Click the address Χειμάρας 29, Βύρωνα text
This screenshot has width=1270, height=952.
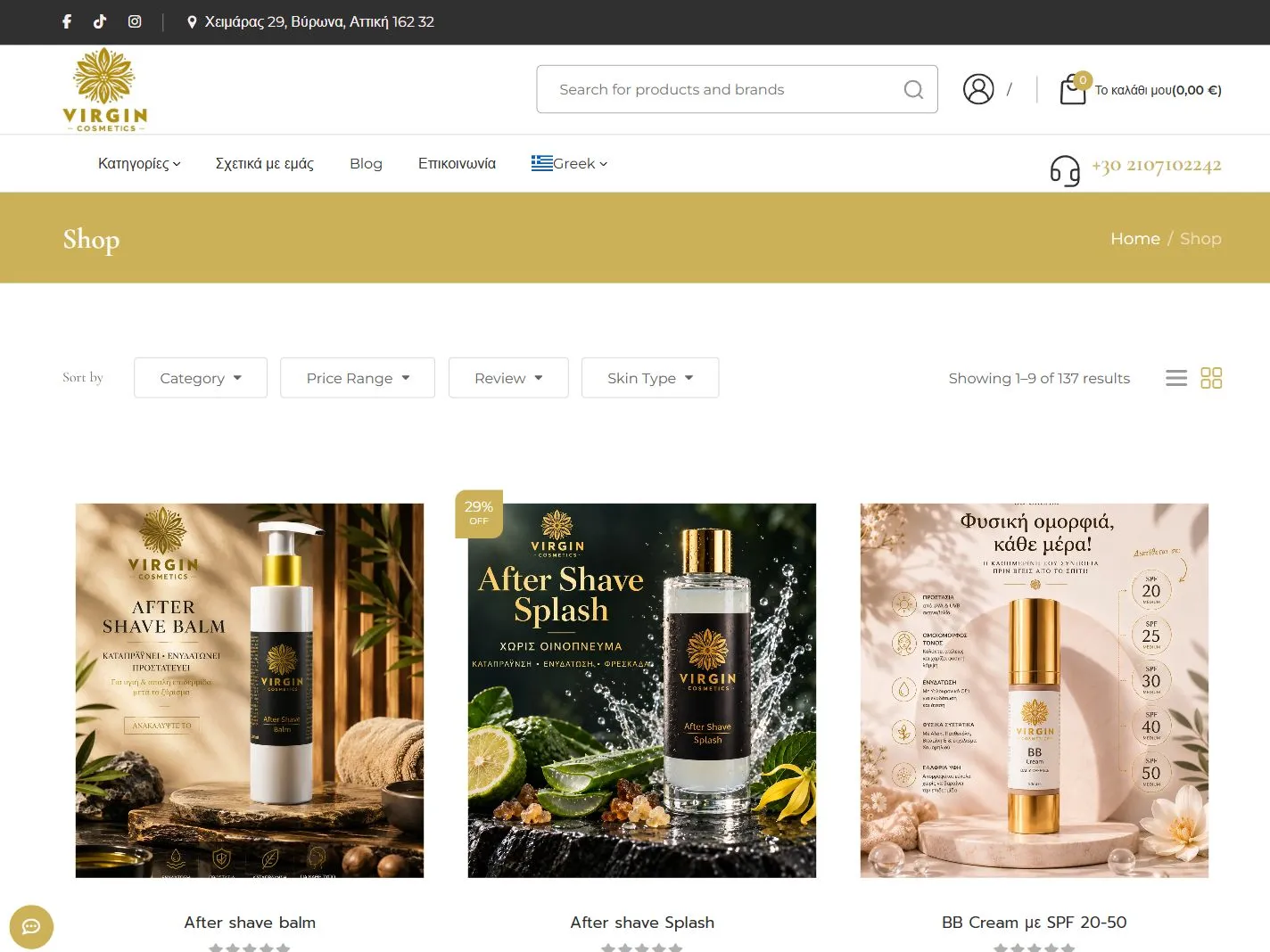319,21
